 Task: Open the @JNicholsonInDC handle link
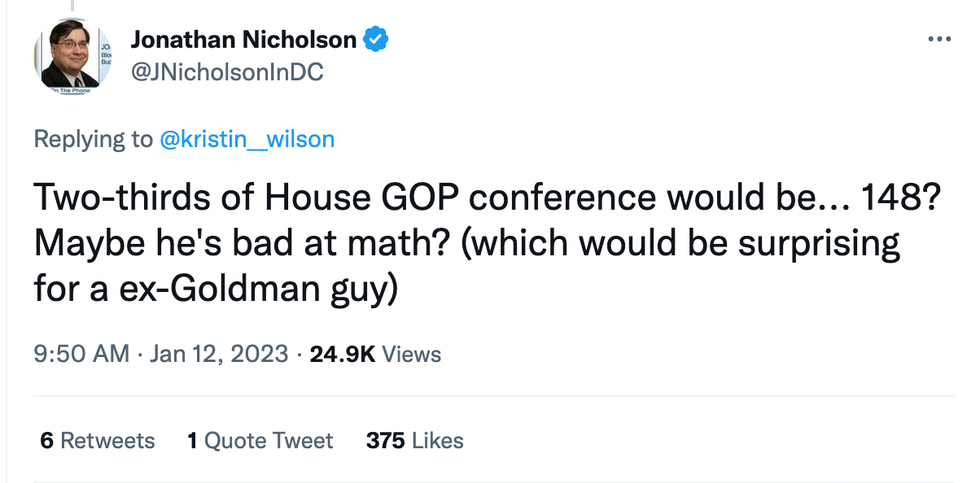[x=227, y=72]
